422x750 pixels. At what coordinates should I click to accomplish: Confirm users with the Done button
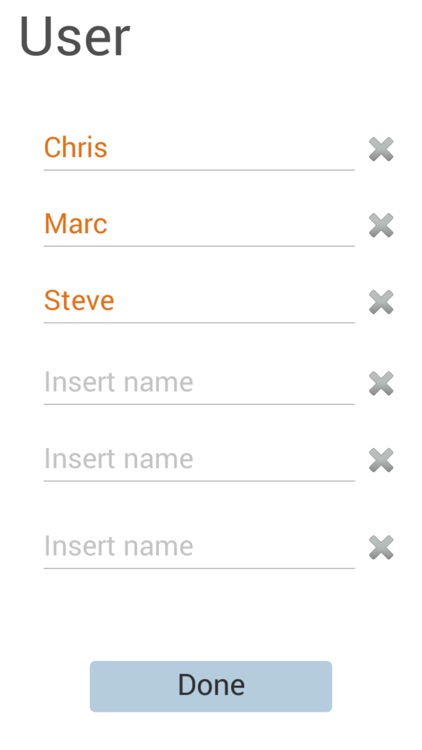(211, 686)
